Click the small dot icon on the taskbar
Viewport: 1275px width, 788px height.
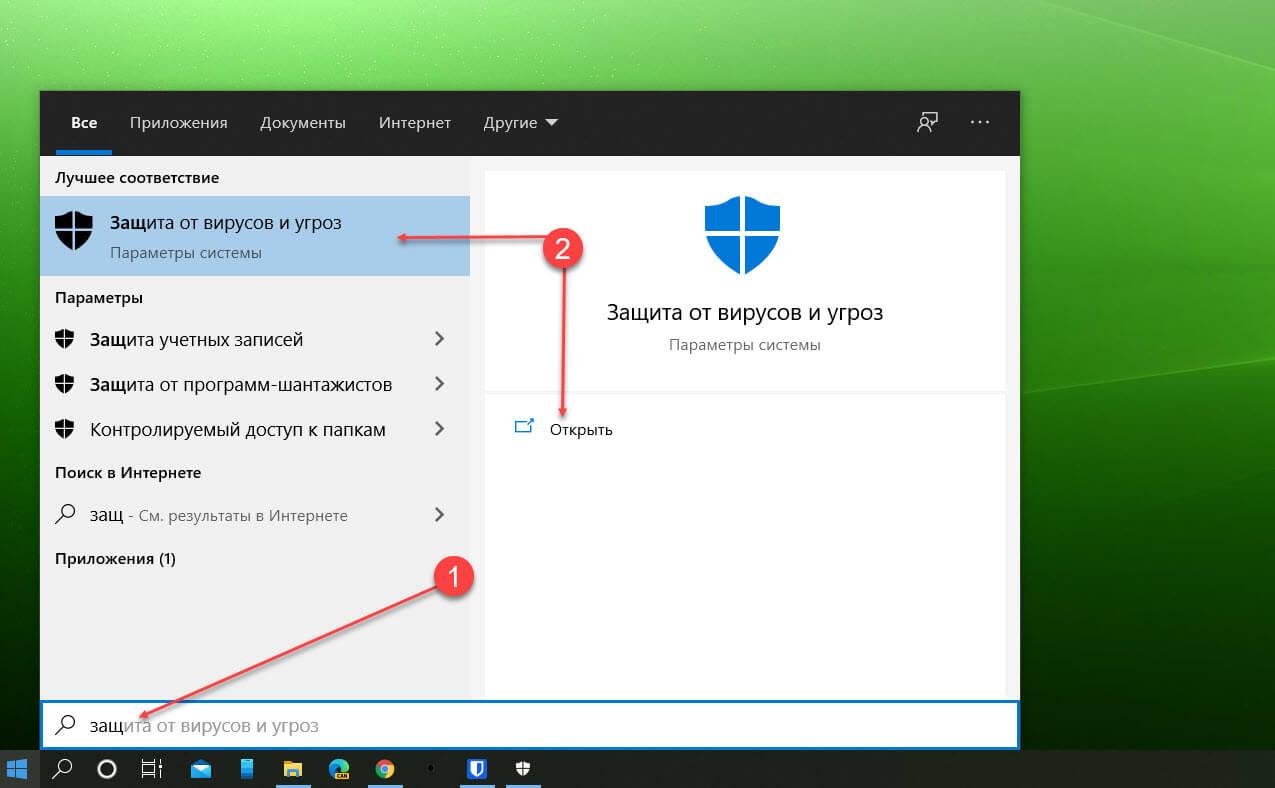(431, 769)
